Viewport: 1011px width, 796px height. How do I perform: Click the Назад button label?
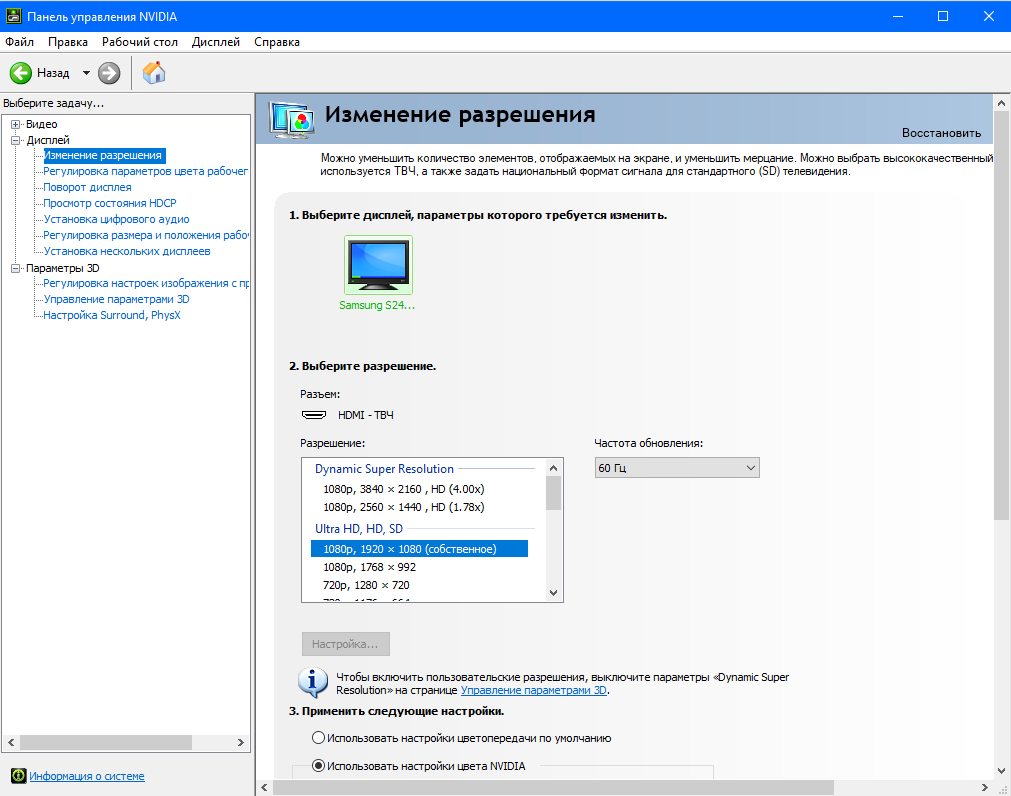pos(53,73)
